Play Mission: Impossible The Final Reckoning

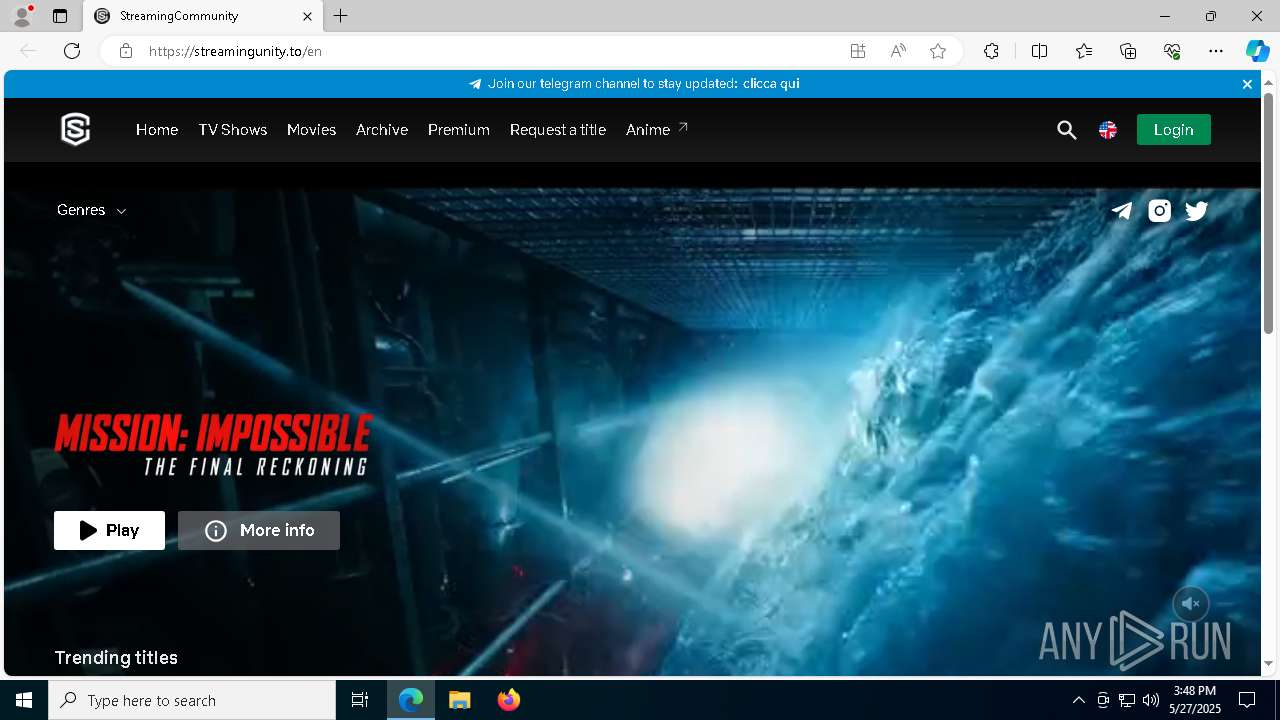click(109, 530)
